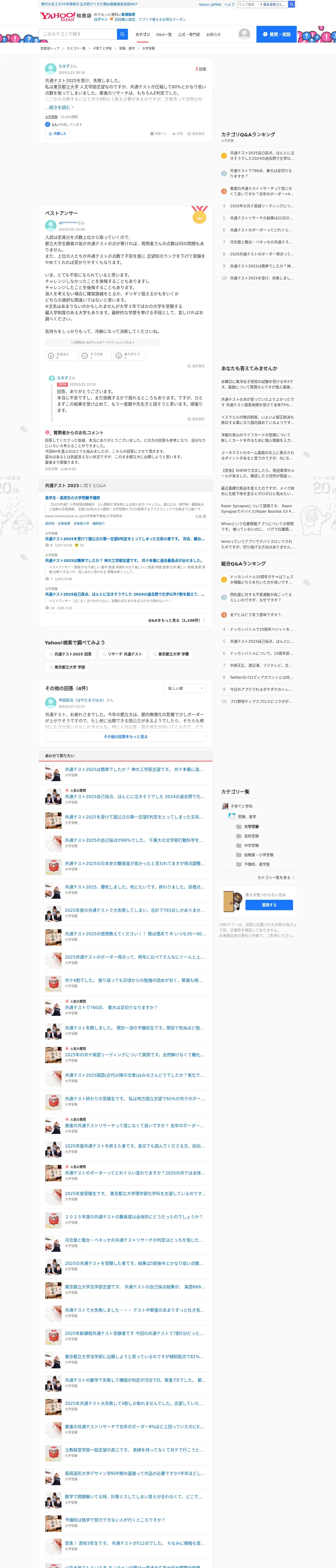The width and height of the screenshot is (336, 1568).
Task: Click the top web search magnifier icon
Action: click(x=292, y=4)
